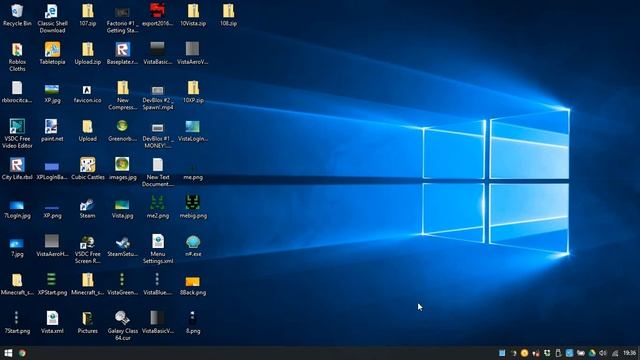Screen dimensions: 640x360
Task: Select the rbloxcitca file icon
Action: click(x=17, y=92)
